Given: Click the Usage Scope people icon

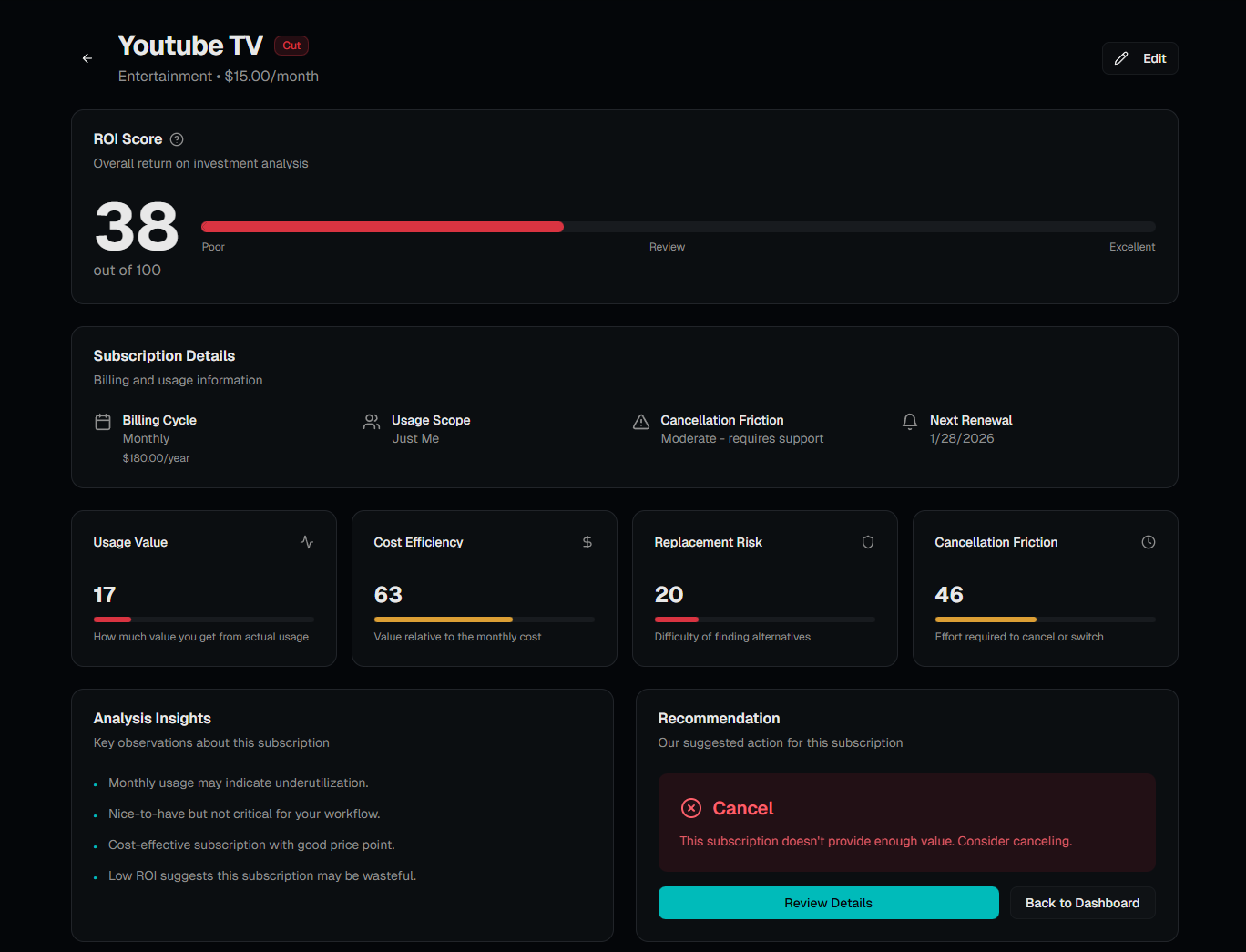Looking at the screenshot, I should click(372, 422).
